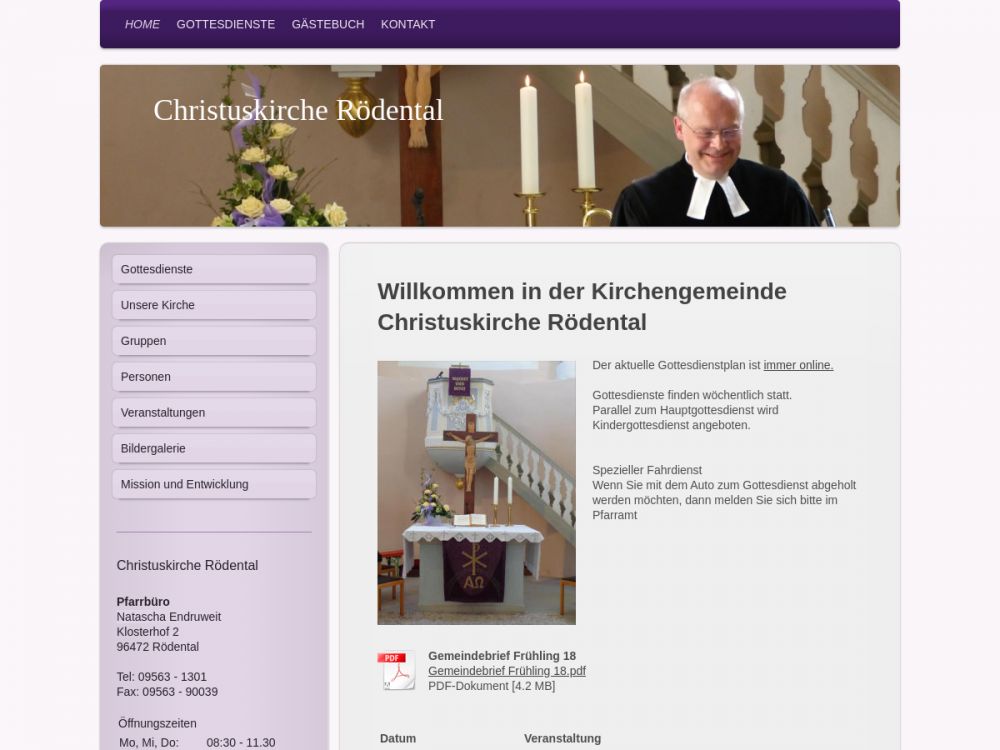Go to Gottesdienste in top navigation bar
The width and height of the screenshot is (1000, 750).
coord(225,24)
